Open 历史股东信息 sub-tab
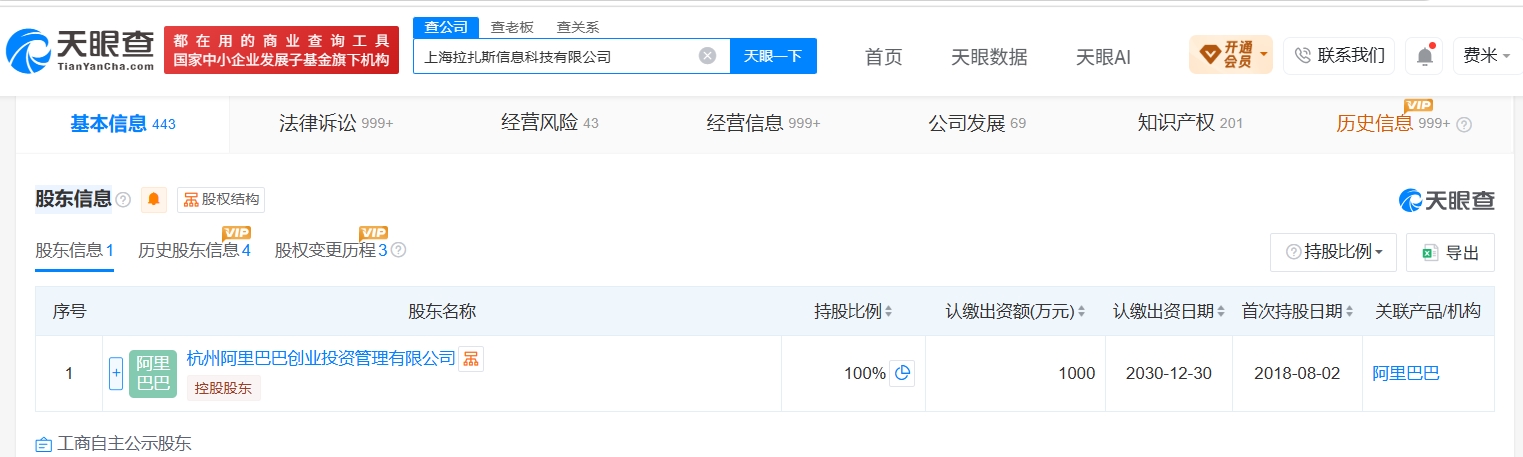This screenshot has width=1523, height=457. coord(194,250)
